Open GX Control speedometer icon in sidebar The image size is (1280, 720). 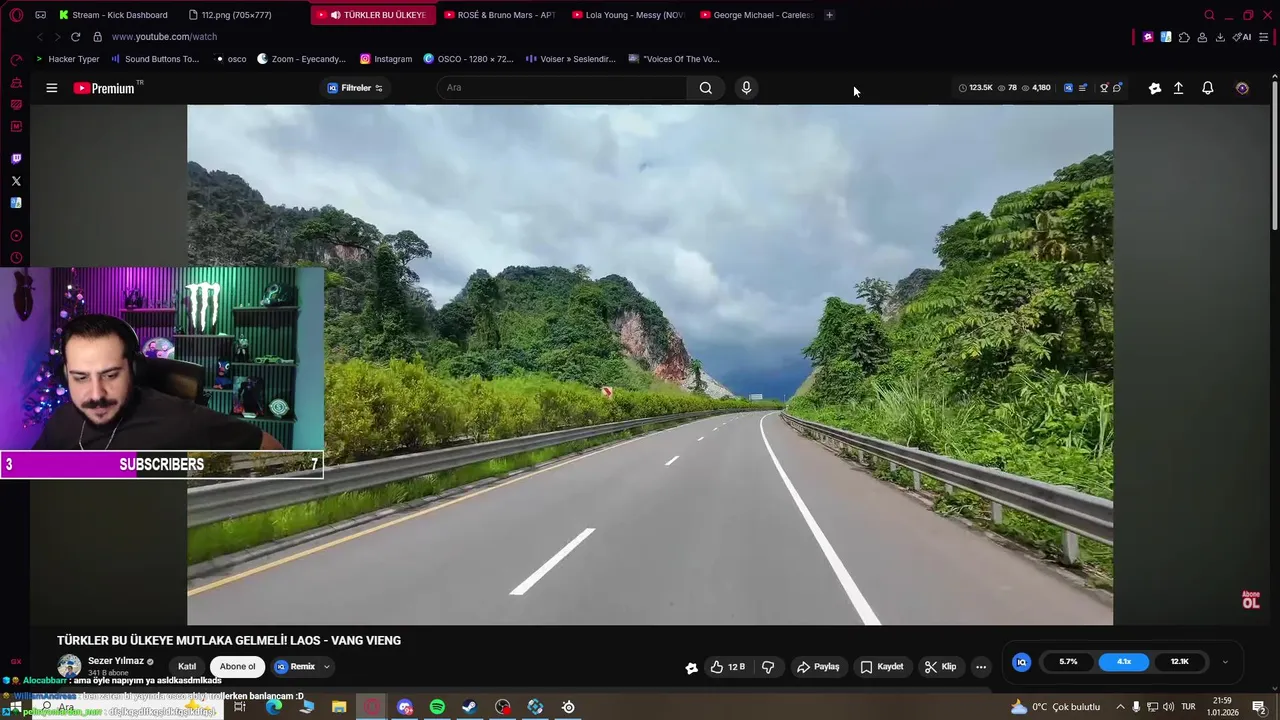click(16, 61)
